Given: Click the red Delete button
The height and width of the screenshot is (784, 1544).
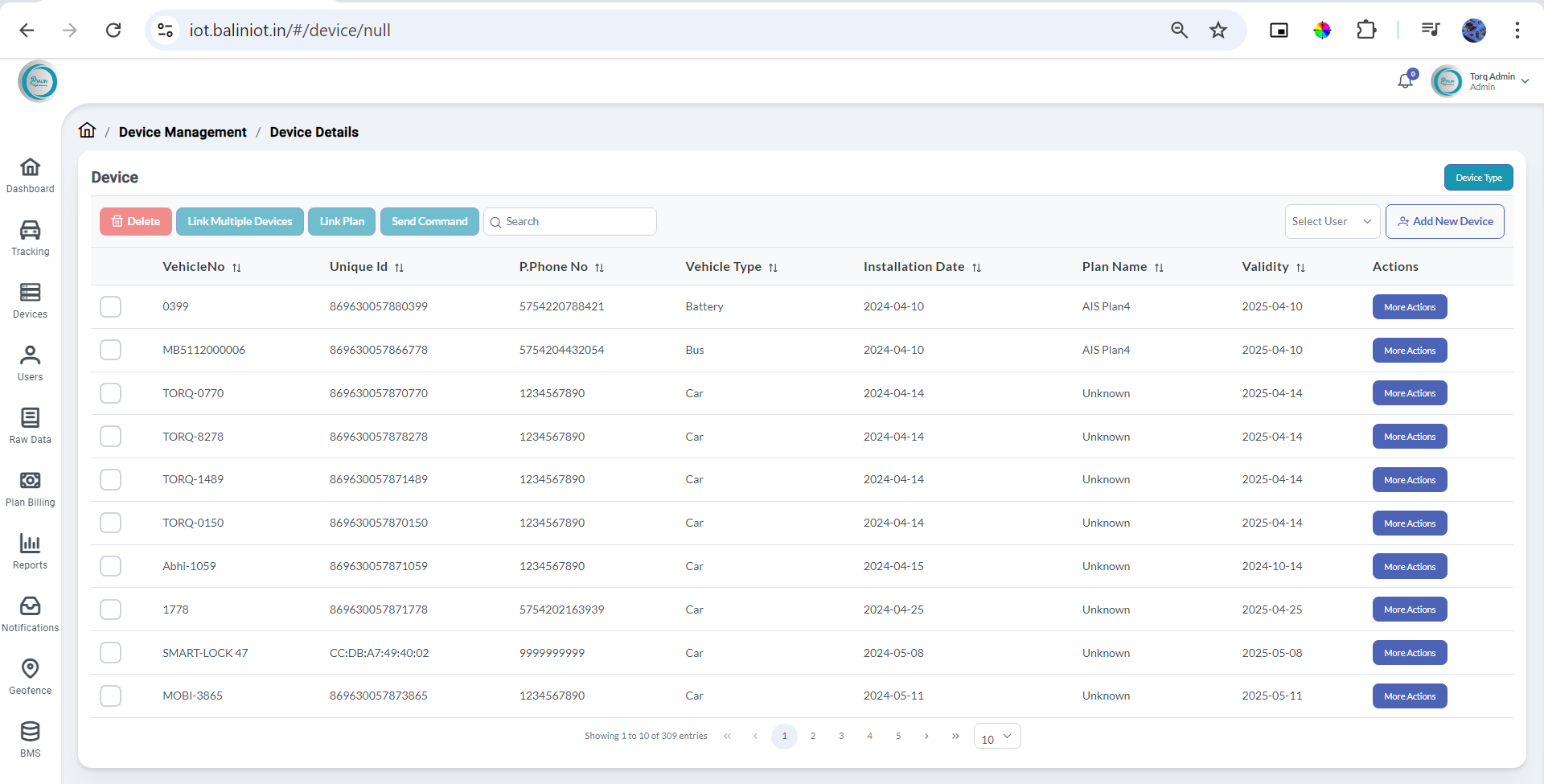Looking at the screenshot, I should tap(136, 221).
